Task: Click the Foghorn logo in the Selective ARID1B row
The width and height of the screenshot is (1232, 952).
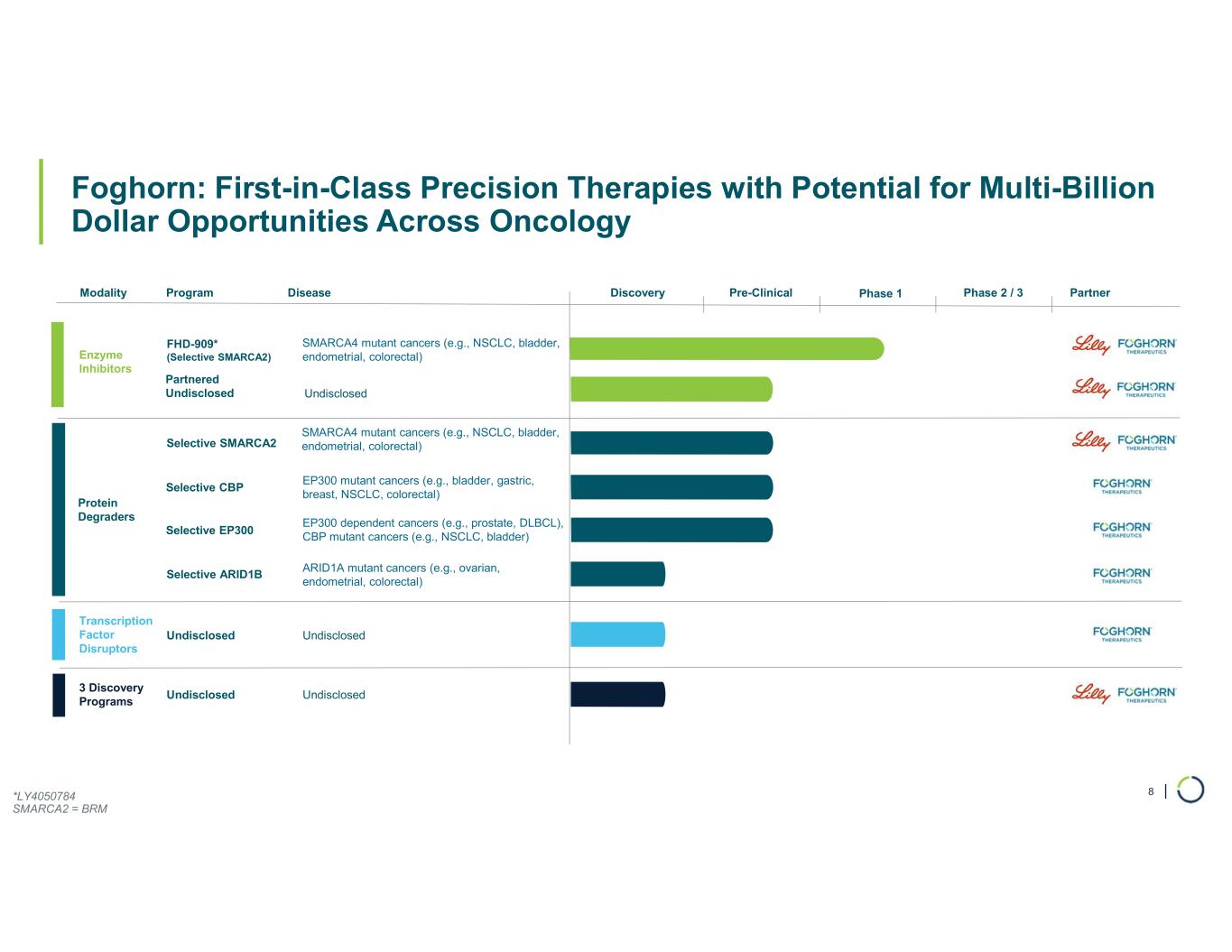Action: 1122,575
